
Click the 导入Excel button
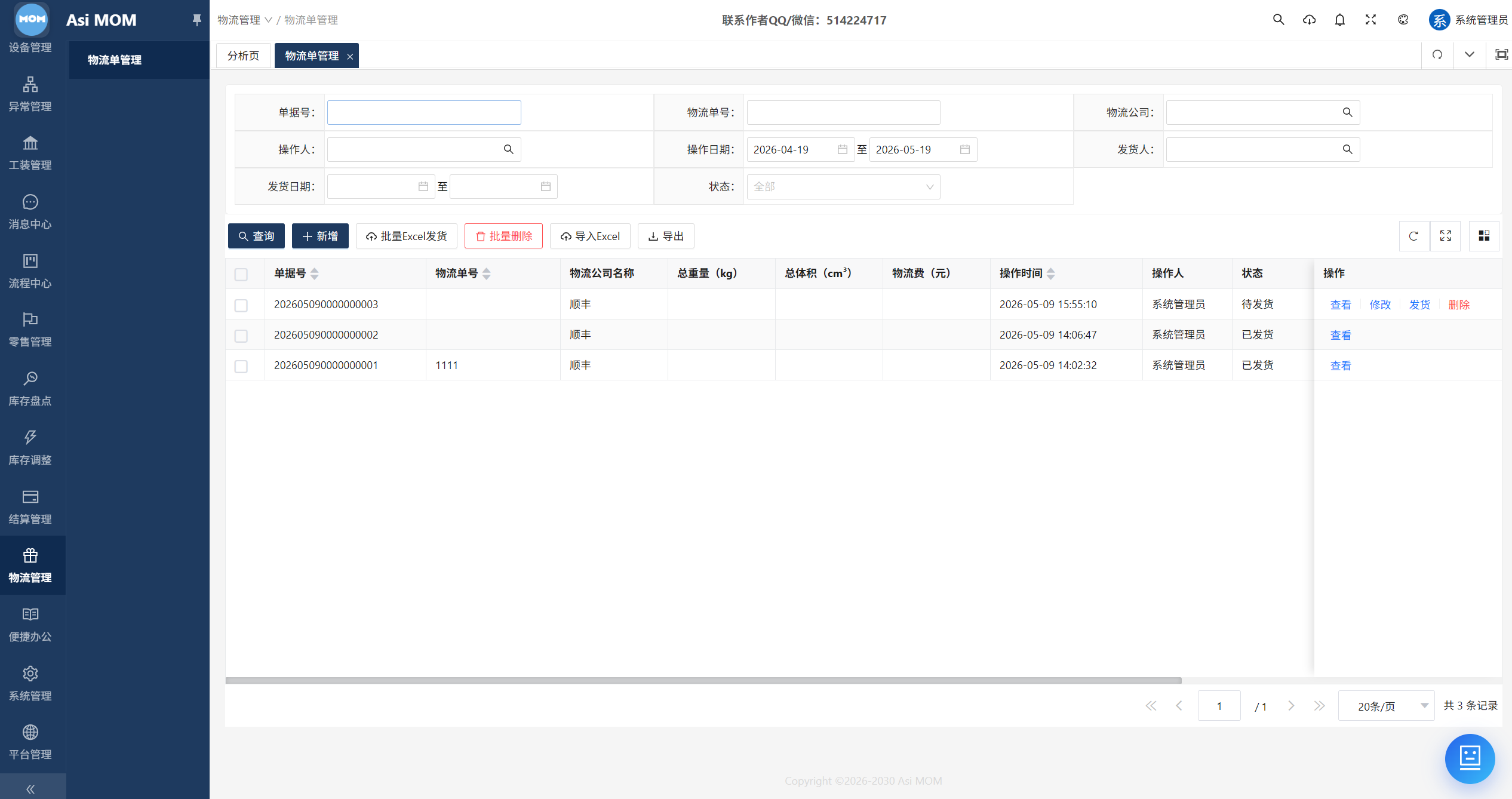pyautogui.click(x=590, y=236)
